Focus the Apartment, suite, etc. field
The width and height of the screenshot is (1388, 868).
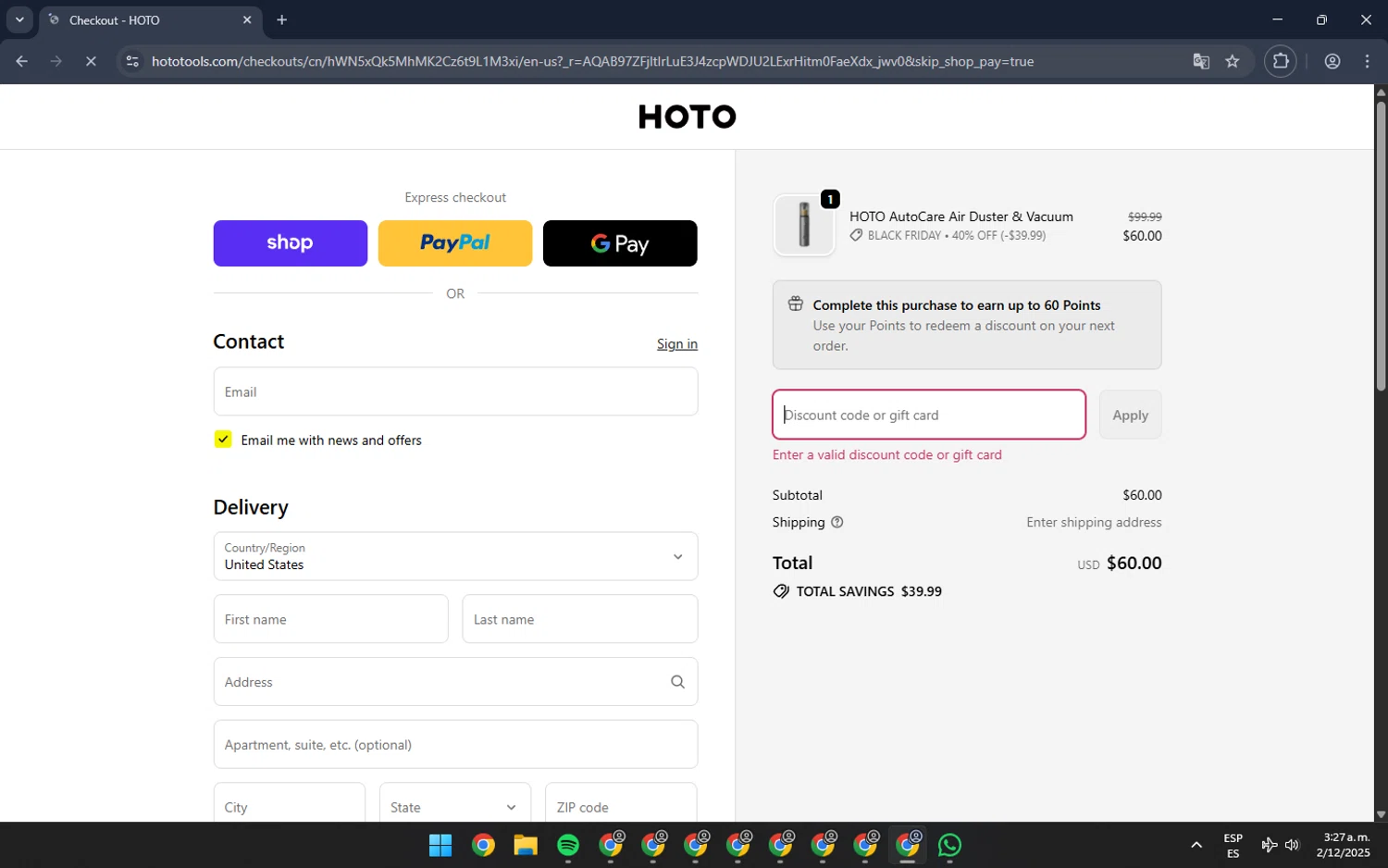455,745
